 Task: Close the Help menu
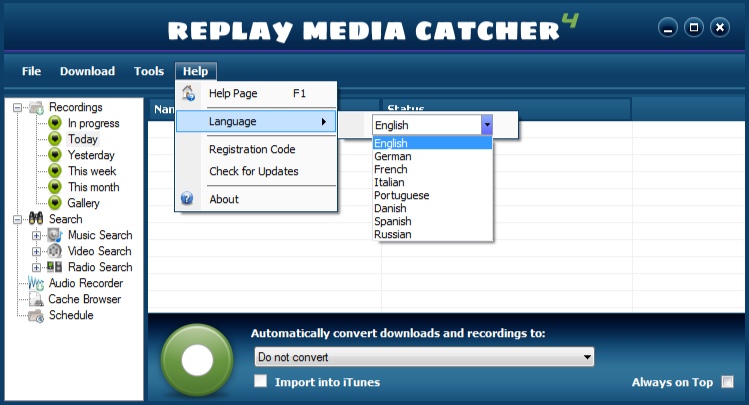pyautogui.click(x=195, y=71)
